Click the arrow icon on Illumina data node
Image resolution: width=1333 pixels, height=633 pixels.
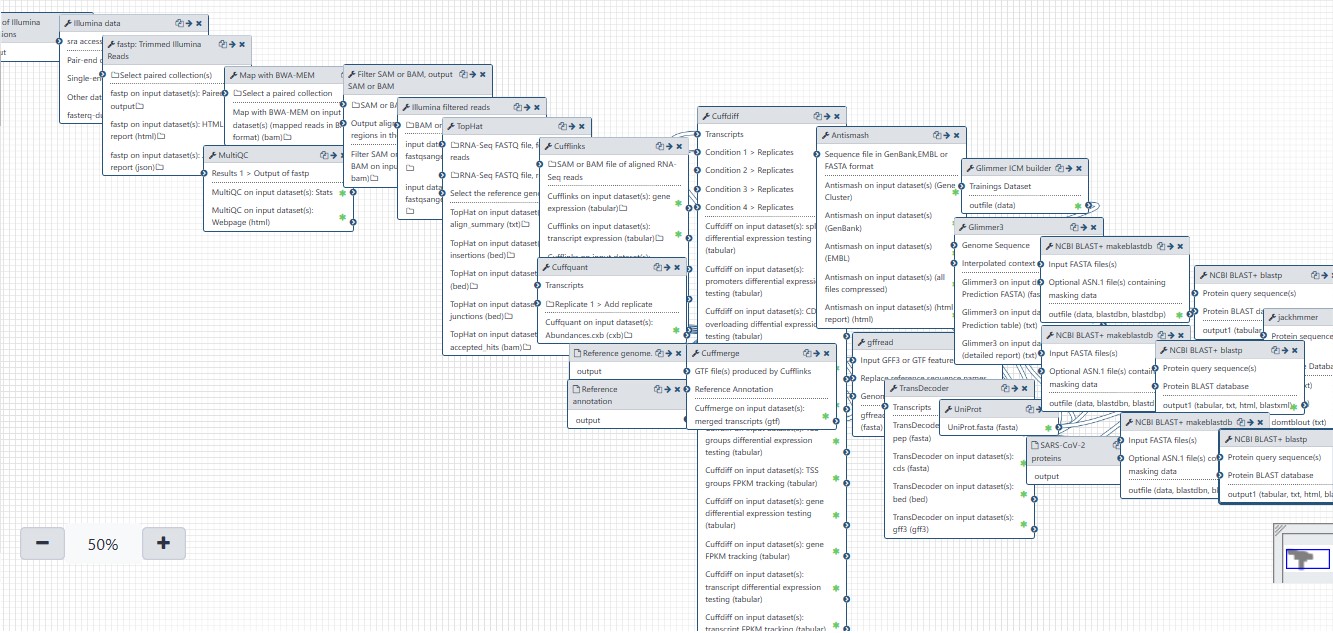(x=189, y=22)
